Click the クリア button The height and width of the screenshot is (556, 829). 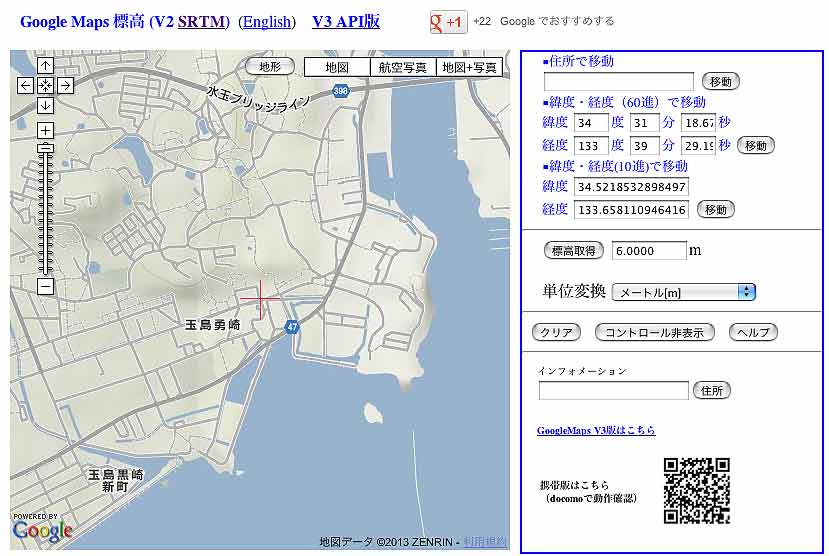(x=556, y=332)
